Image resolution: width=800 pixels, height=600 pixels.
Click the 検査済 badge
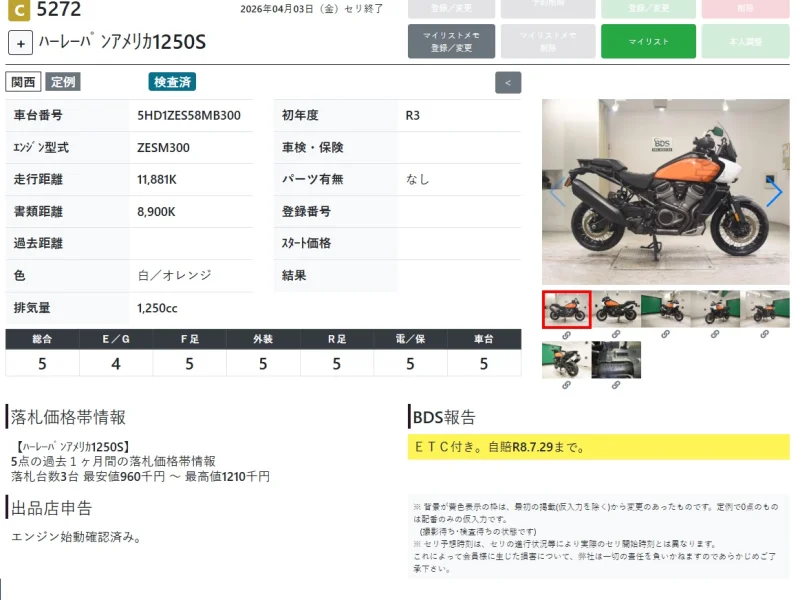pyautogui.click(x=172, y=82)
